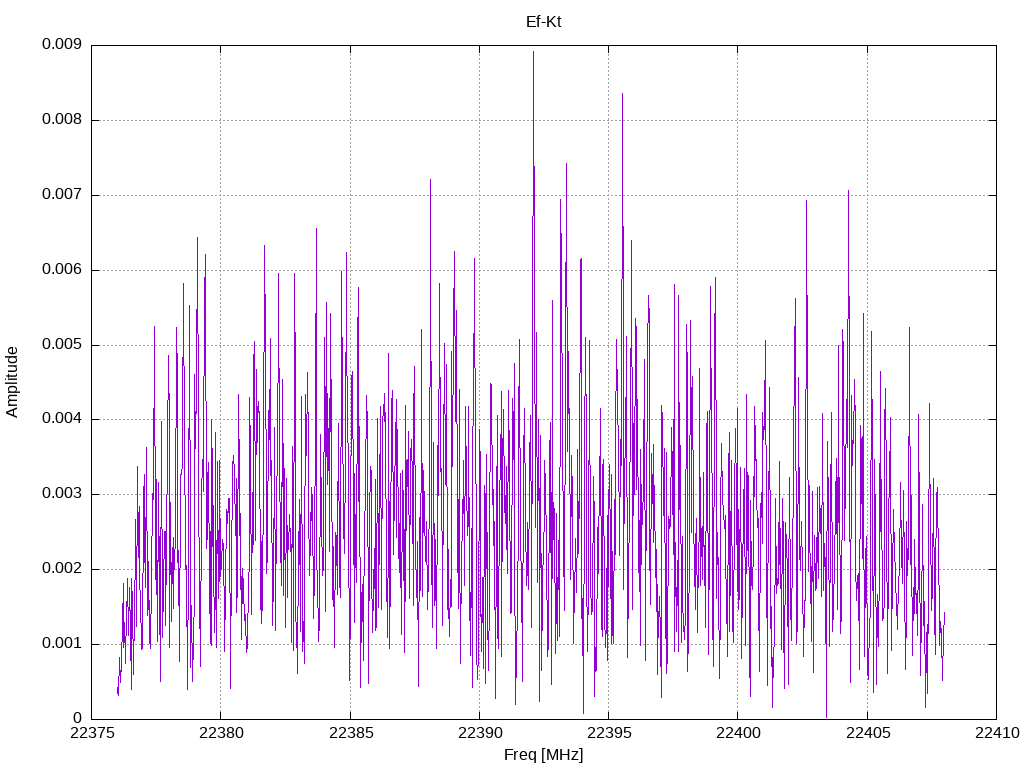Click the second-highest peak near 22395.5 MHz

[622, 94]
